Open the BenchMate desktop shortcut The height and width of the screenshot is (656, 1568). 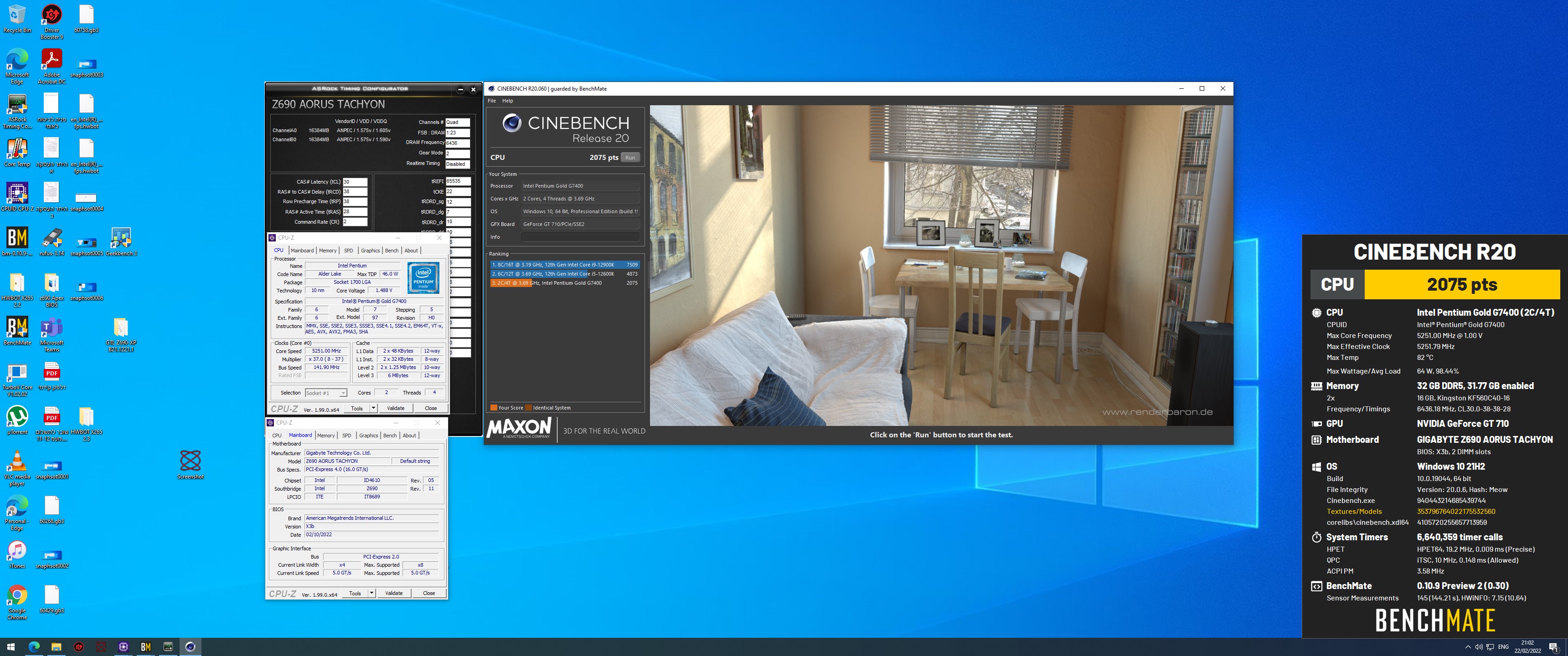coord(17,330)
